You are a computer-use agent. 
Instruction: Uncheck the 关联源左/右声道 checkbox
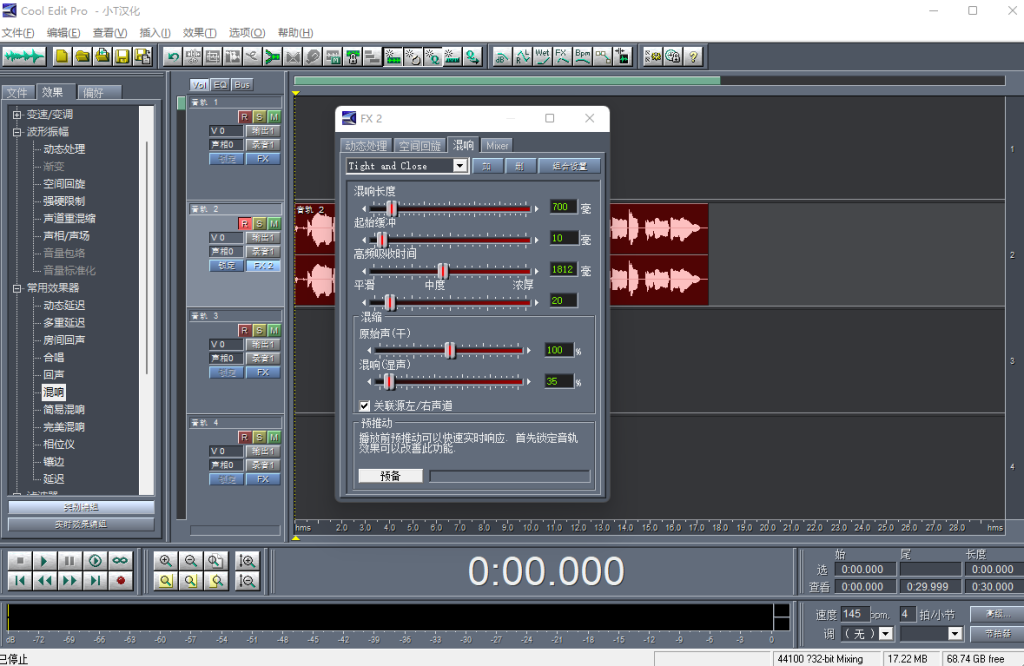point(365,406)
